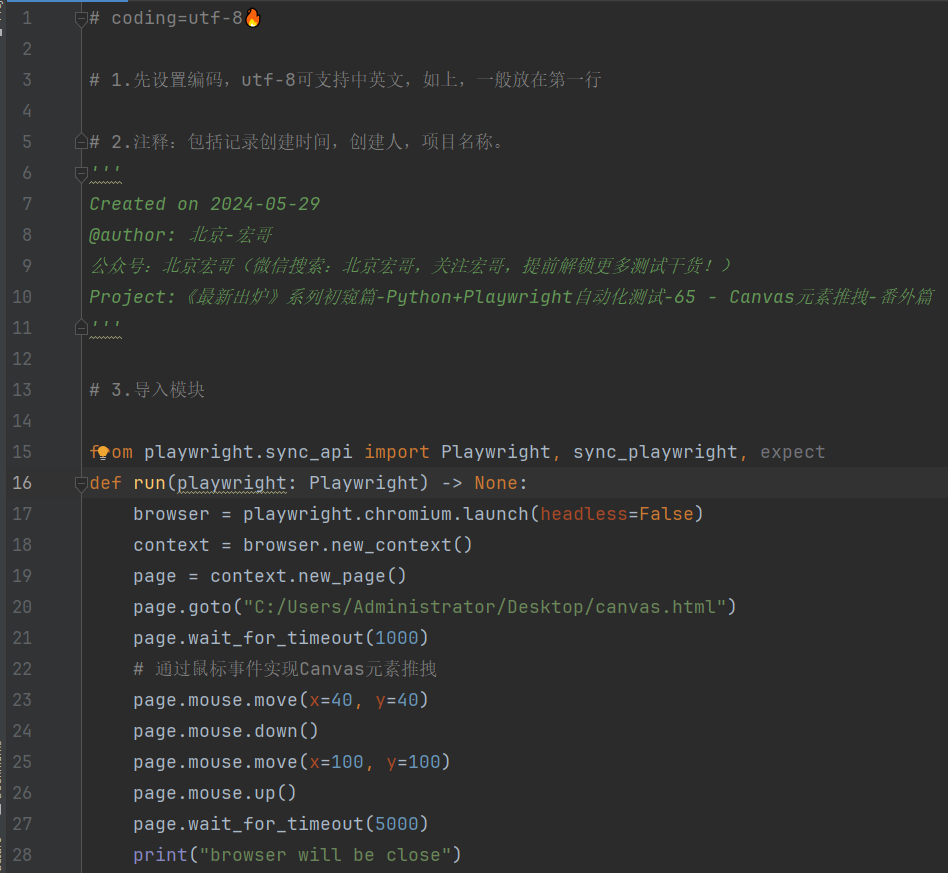This screenshot has width=948, height=873.
Task: Click the fire emoji after coding=utf-8
Action: pyautogui.click(x=250, y=16)
